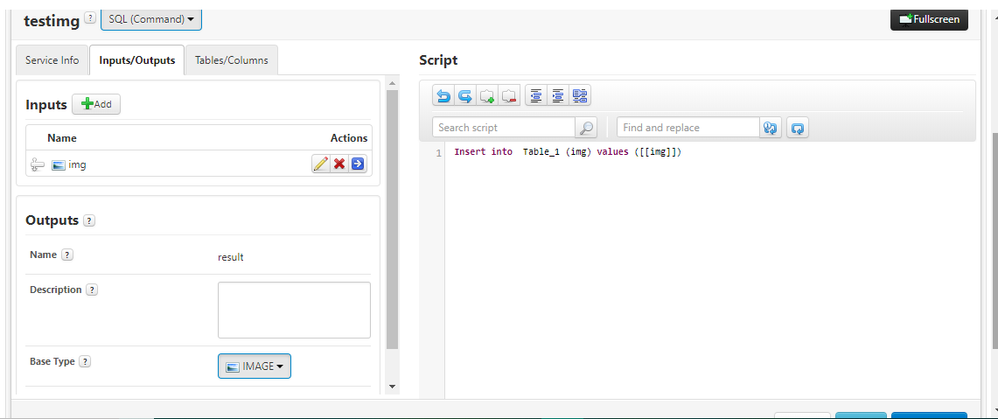Click the auto-format code icon in script toolbar
The height and width of the screenshot is (419, 998).
click(x=580, y=96)
